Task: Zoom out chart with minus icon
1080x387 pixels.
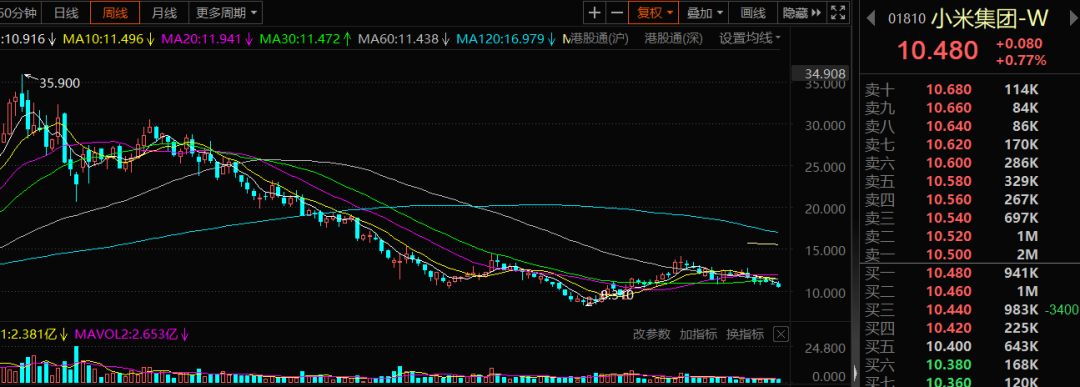Action: pyautogui.click(x=616, y=12)
